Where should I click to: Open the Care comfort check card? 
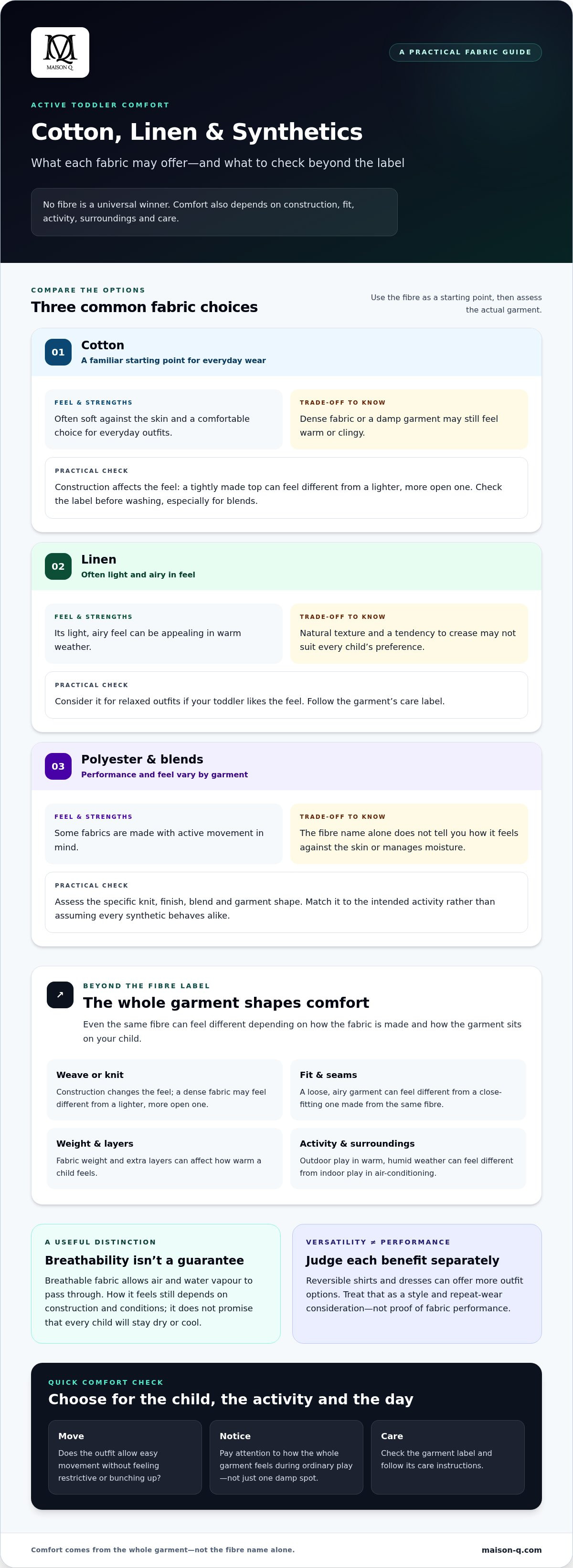tap(447, 1457)
